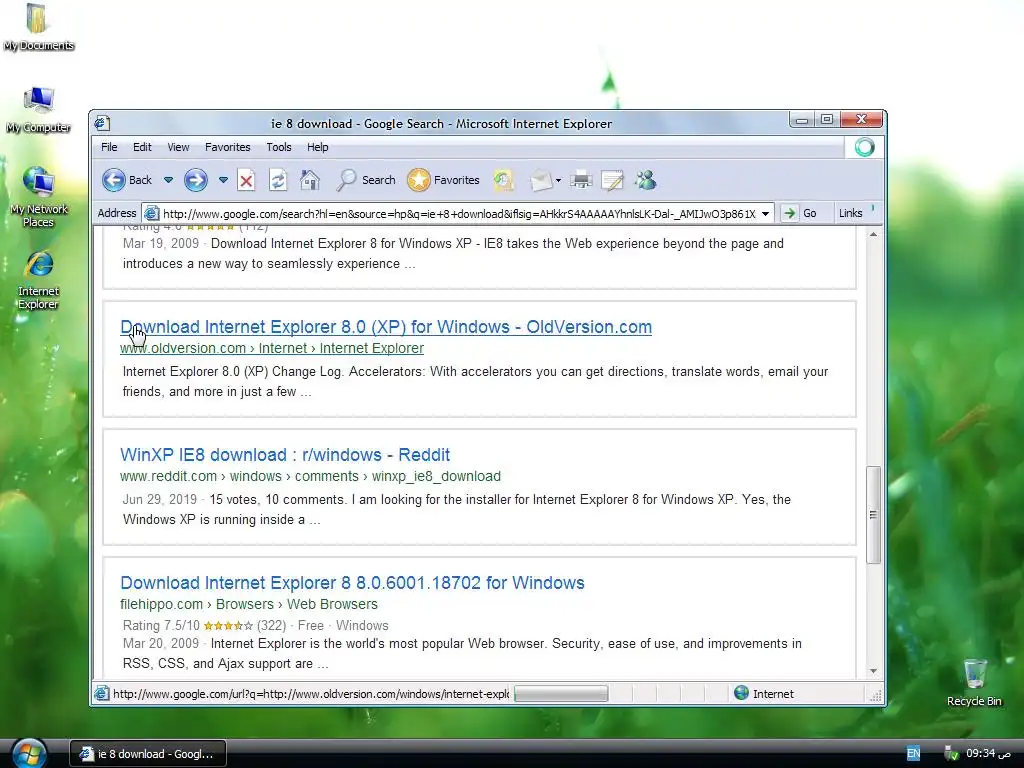Open the Messenger people icon
The height and width of the screenshot is (768, 1024).
coord(645,180)
